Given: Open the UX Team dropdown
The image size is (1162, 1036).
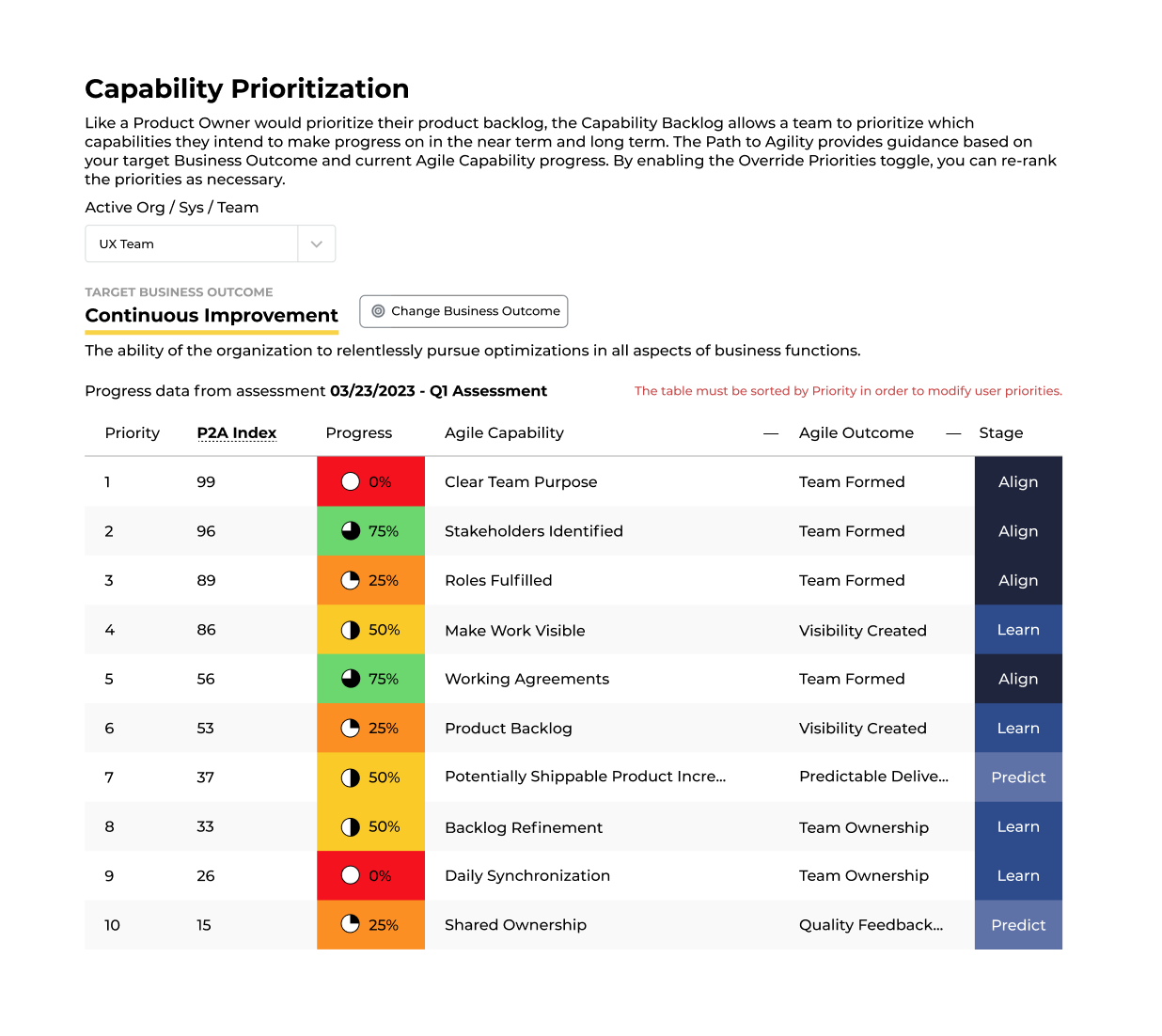Looking at the screenshot, I should point(192,243).
